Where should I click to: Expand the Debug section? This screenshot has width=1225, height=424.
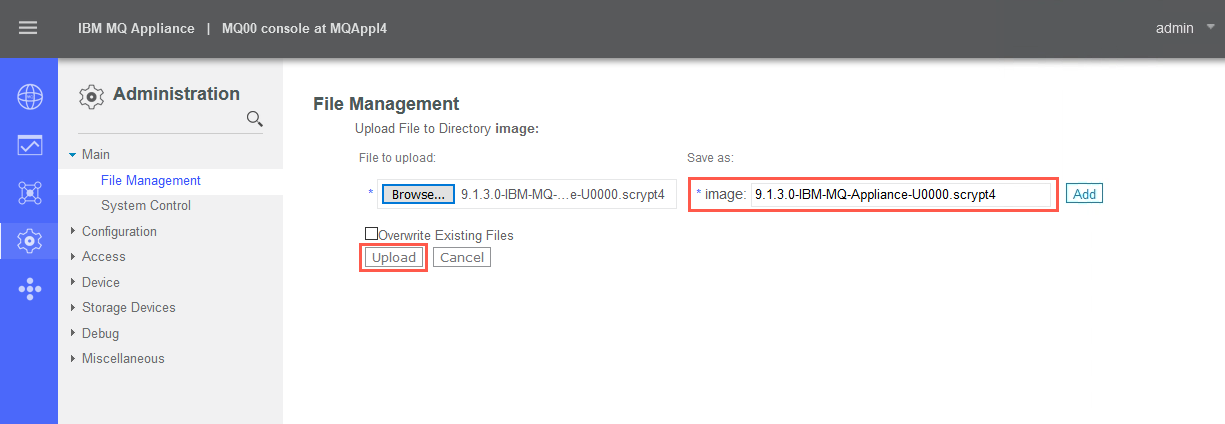coord(72,333)
